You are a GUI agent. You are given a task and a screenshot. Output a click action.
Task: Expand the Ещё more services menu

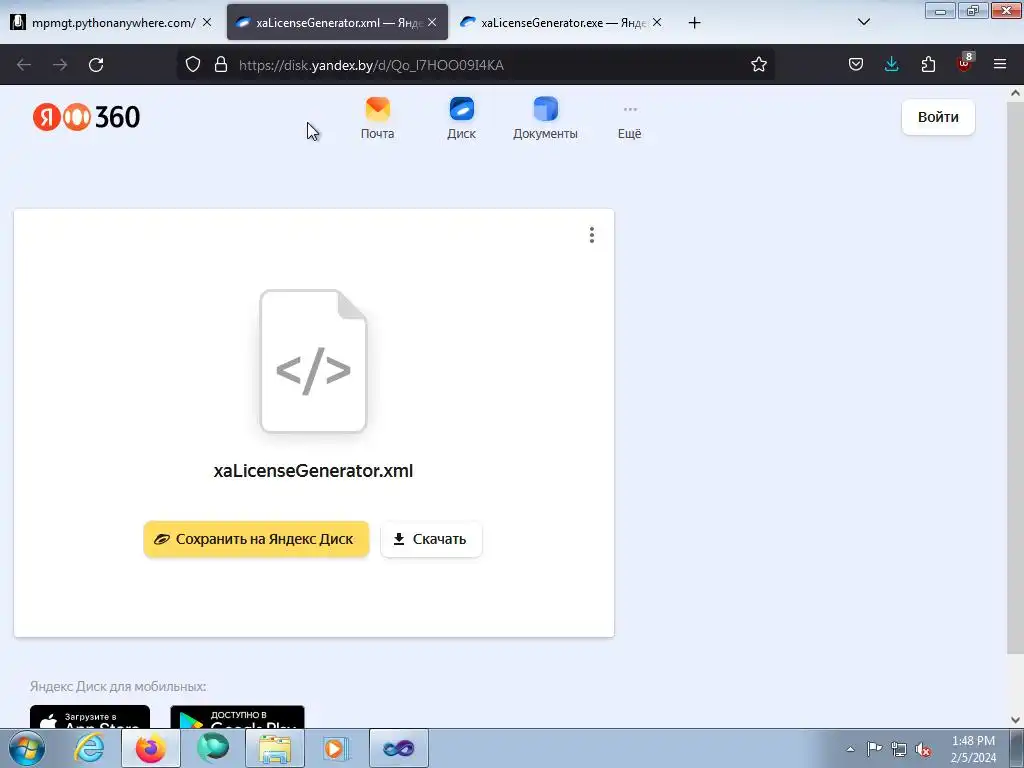[630, 121]
